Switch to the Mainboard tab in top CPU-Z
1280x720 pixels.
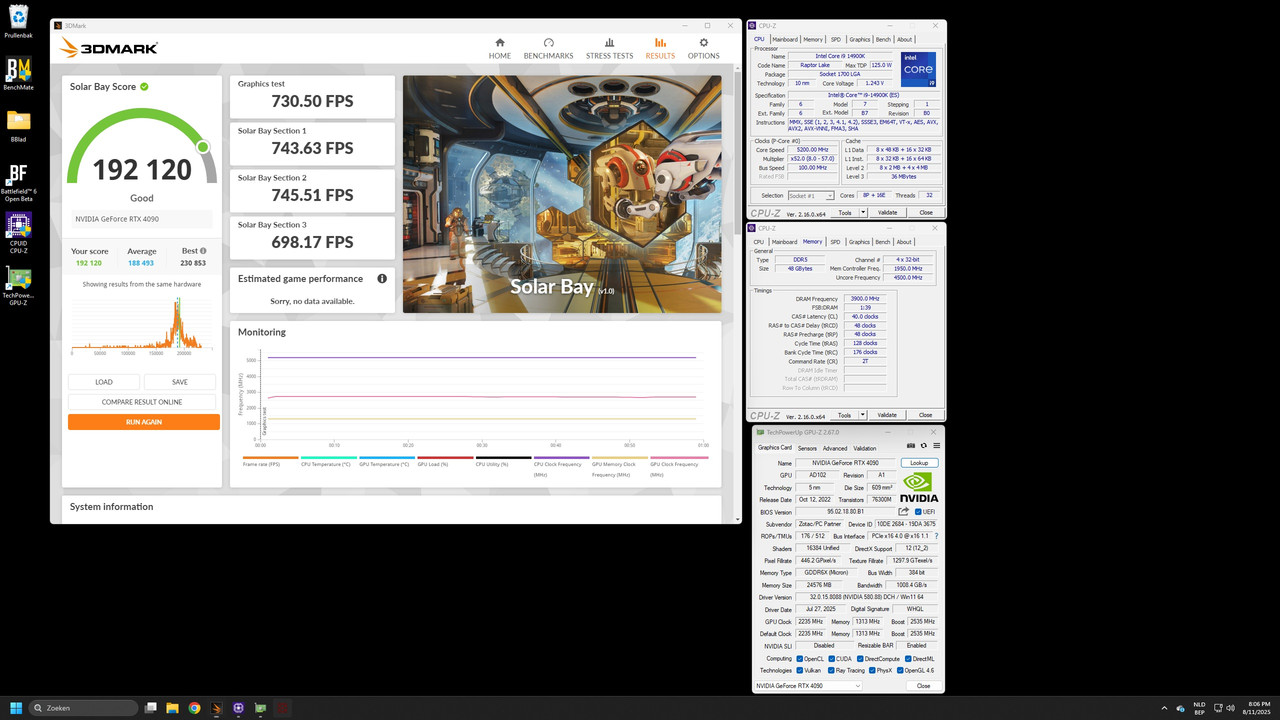pyautogui.click(x=784, y=39)
